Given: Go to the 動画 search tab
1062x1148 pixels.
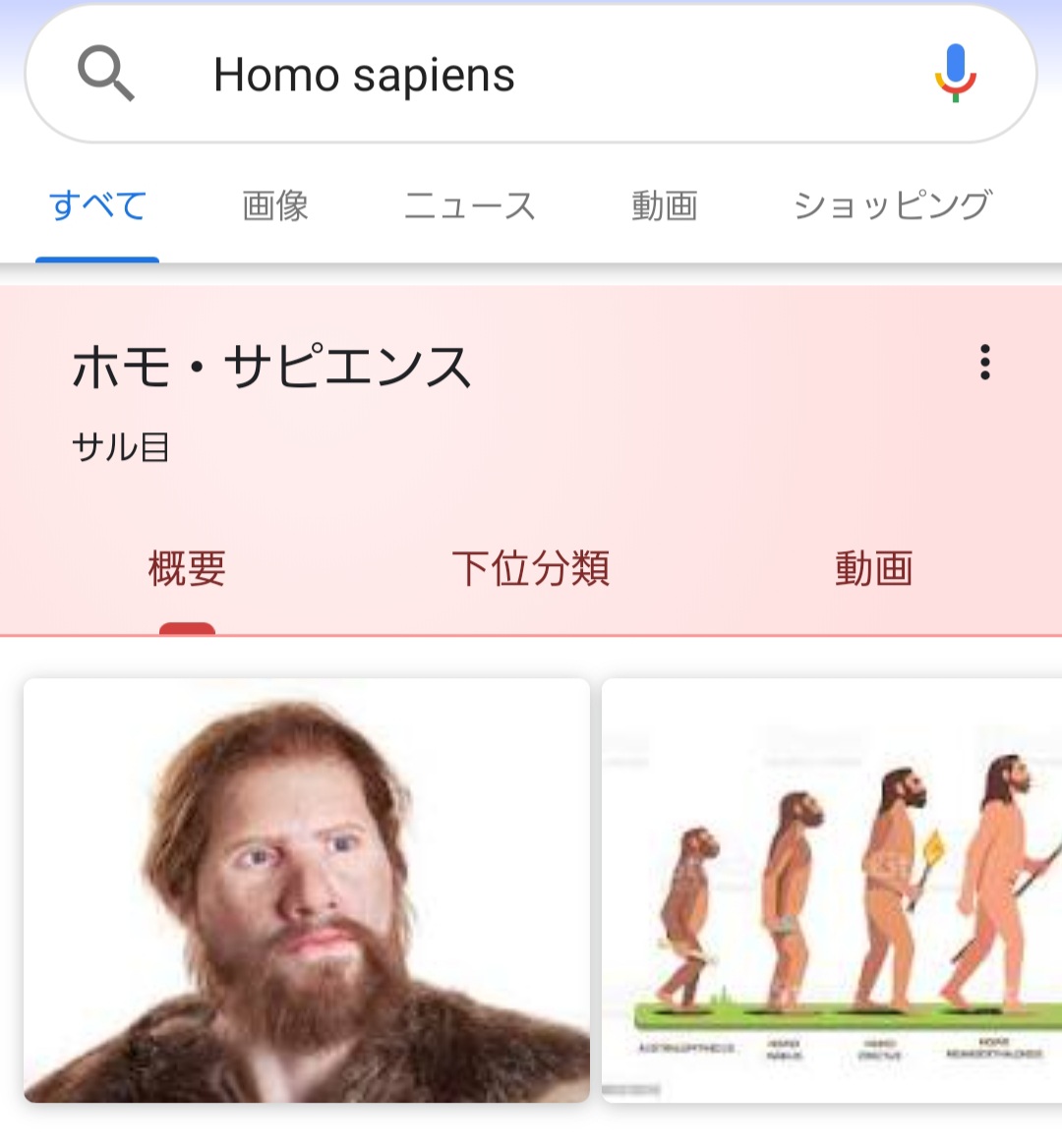Looking at the screenshot, I should click(665, 205).
